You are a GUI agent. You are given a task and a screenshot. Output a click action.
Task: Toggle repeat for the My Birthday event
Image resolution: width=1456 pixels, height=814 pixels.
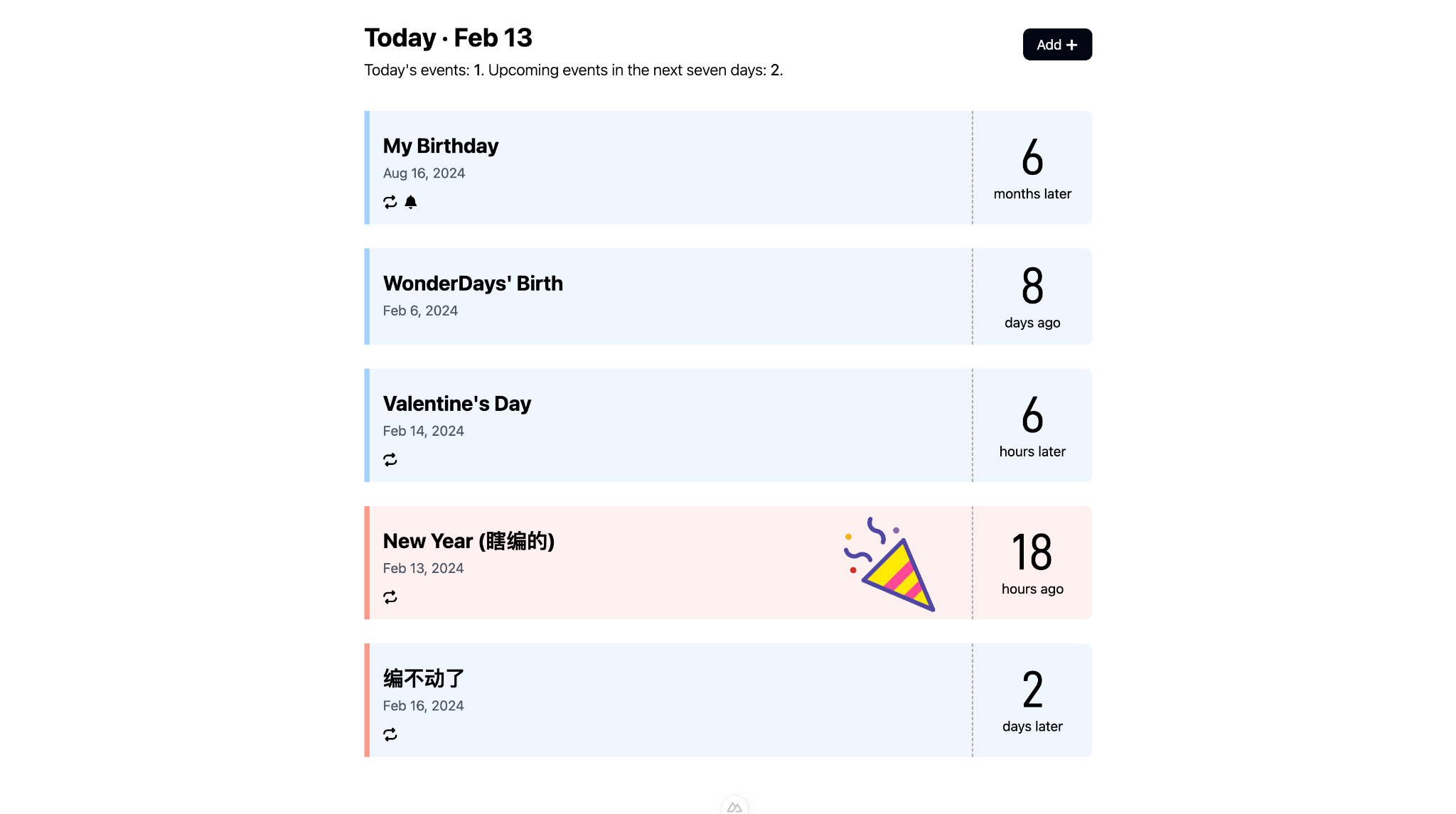coord(389,202)
